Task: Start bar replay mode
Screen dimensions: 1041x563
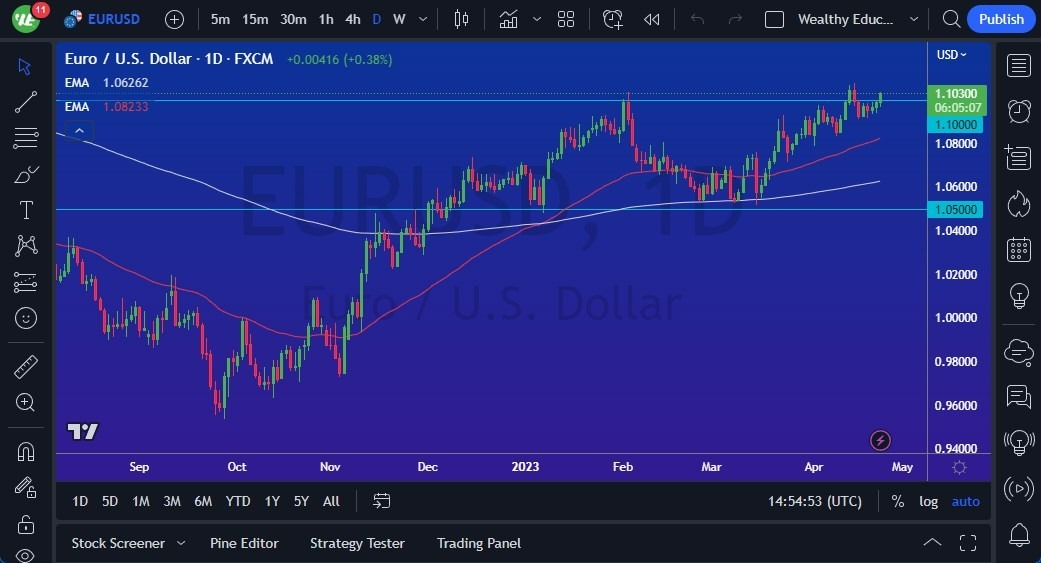Action: click(652, 19)
